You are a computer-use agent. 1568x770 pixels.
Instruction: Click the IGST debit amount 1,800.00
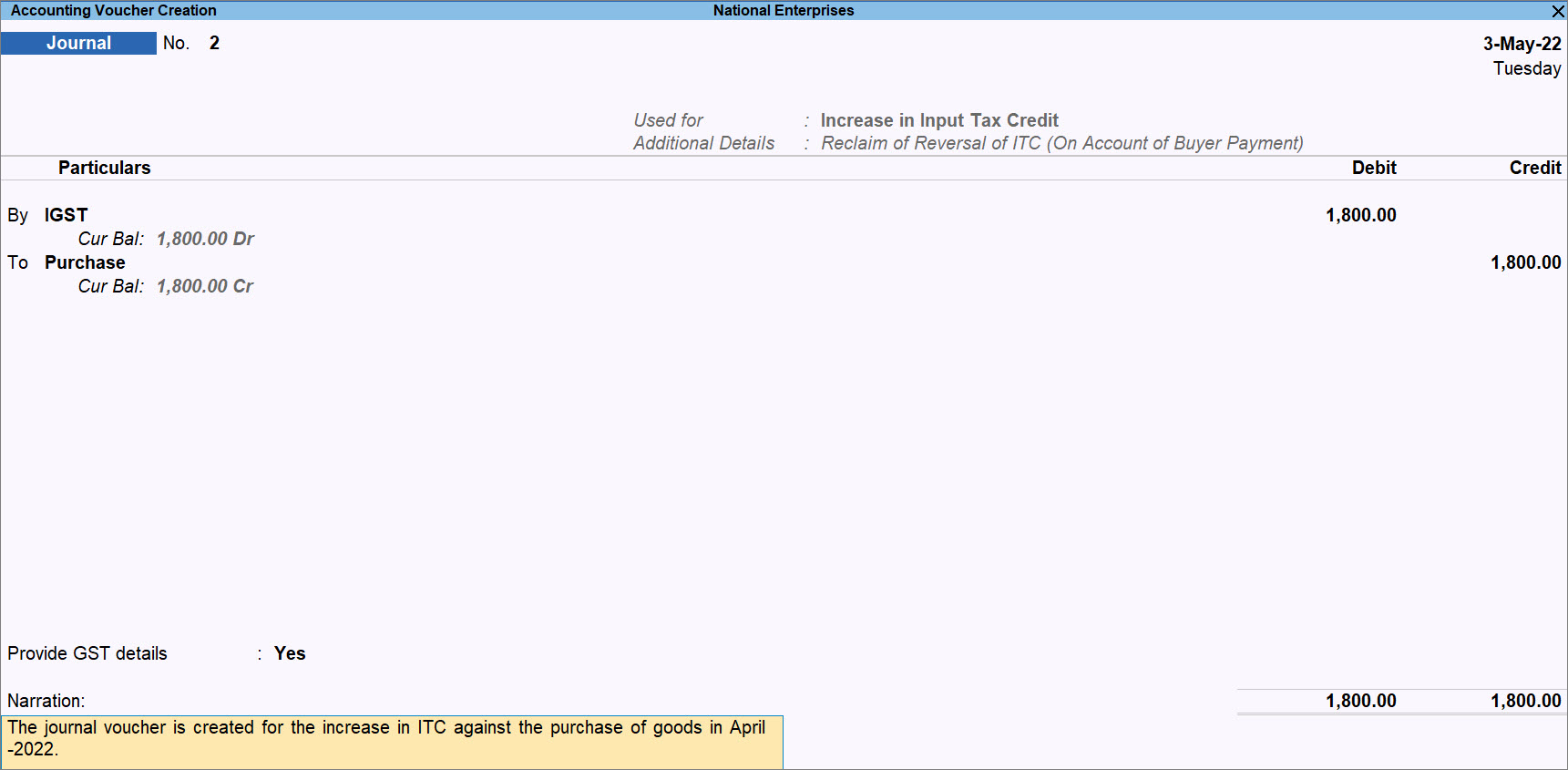(1360, 215)
